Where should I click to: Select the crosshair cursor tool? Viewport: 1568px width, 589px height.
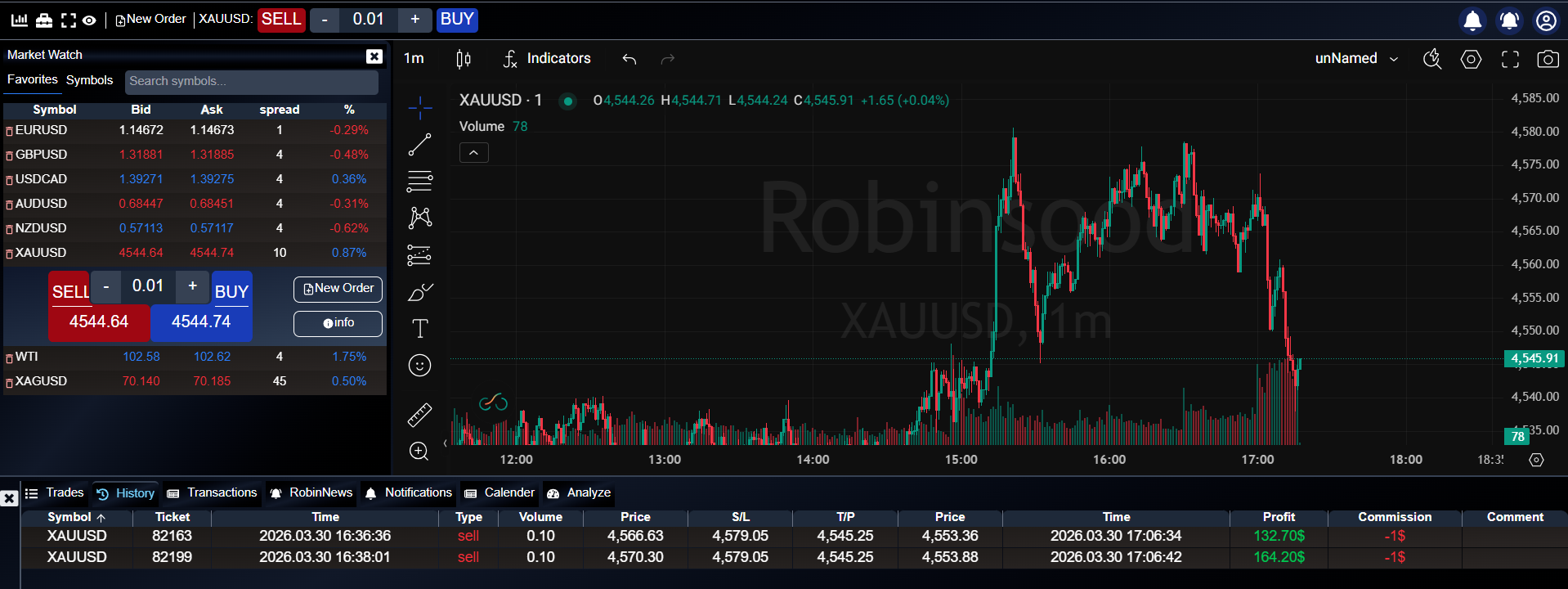click(419, 107)
